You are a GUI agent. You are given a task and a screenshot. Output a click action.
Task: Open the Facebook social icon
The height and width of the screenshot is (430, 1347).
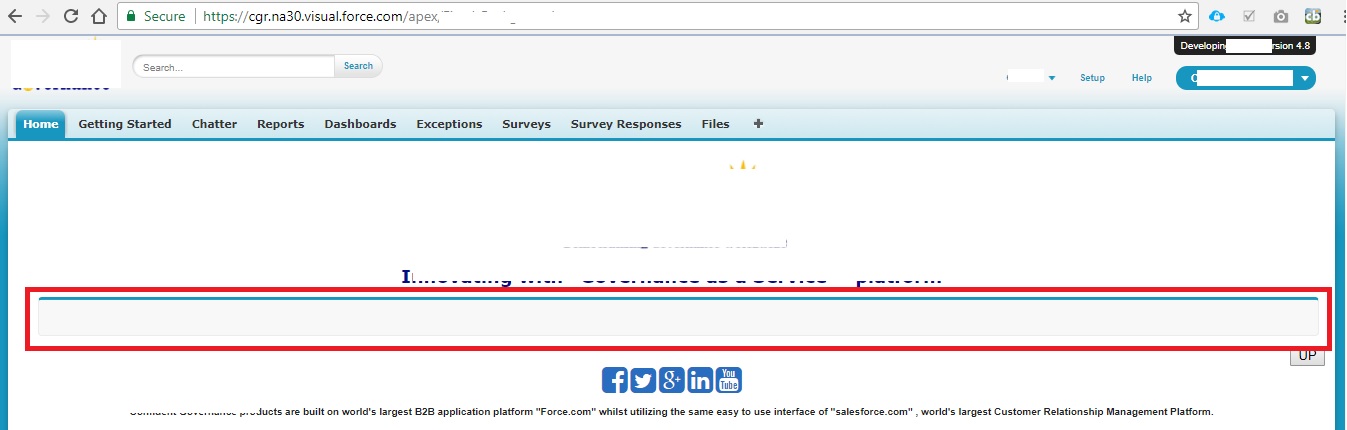(614, 380)
